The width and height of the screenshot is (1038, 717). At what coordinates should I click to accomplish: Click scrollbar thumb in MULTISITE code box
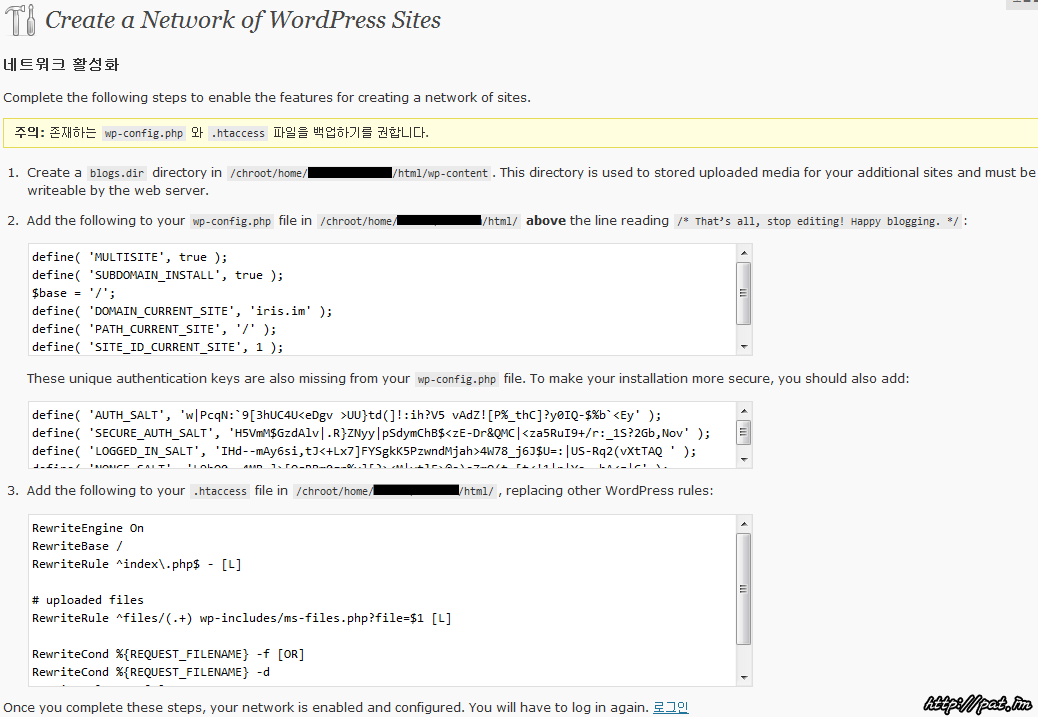coord(744,293)
